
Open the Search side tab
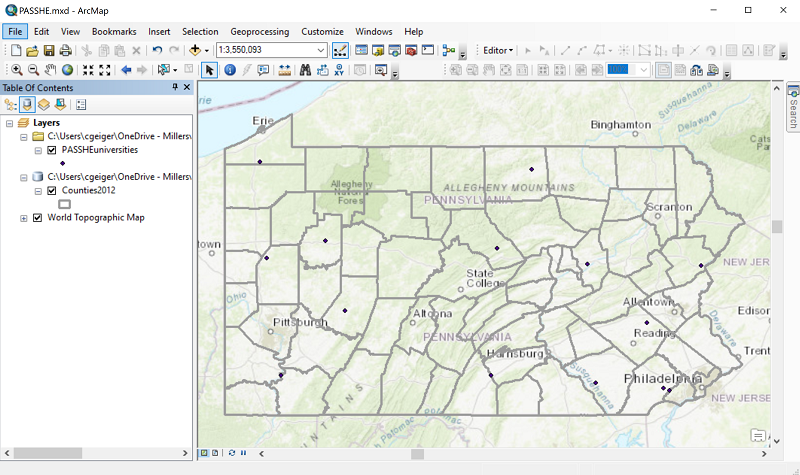[793, 107]
